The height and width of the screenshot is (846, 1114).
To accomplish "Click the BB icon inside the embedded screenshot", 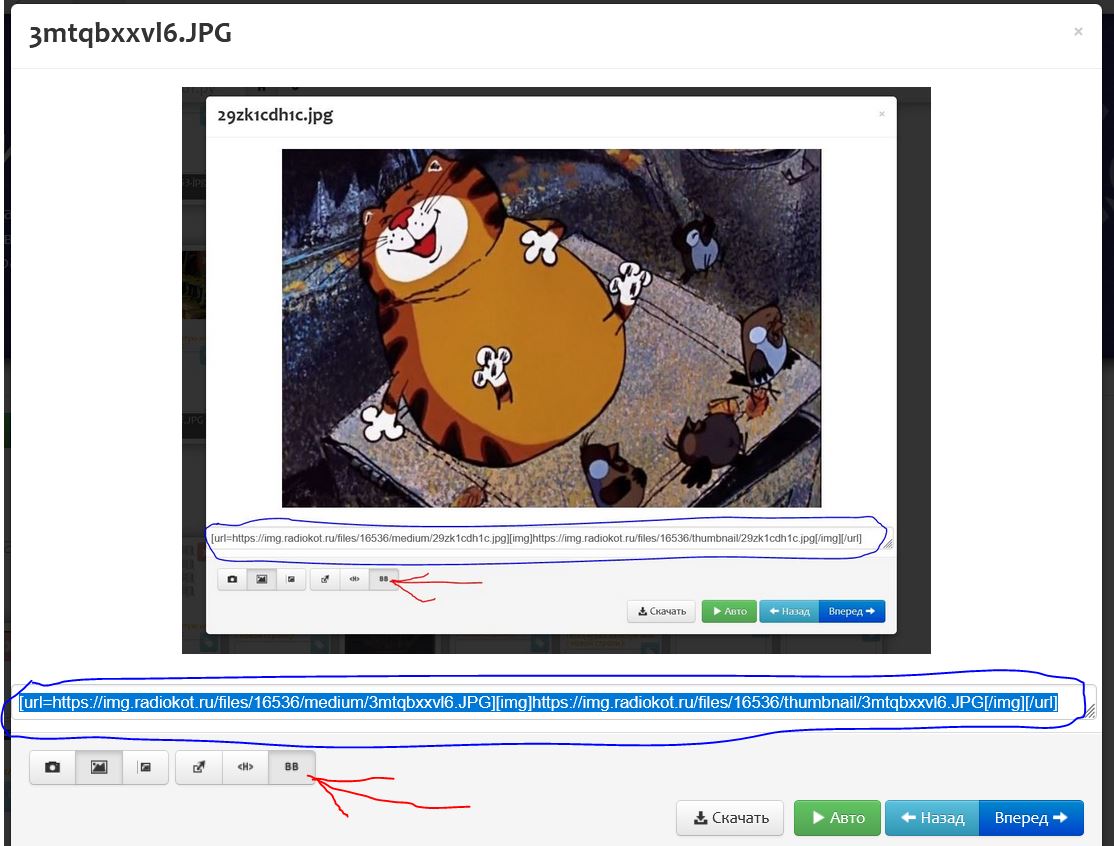I will tap(383, 579).
